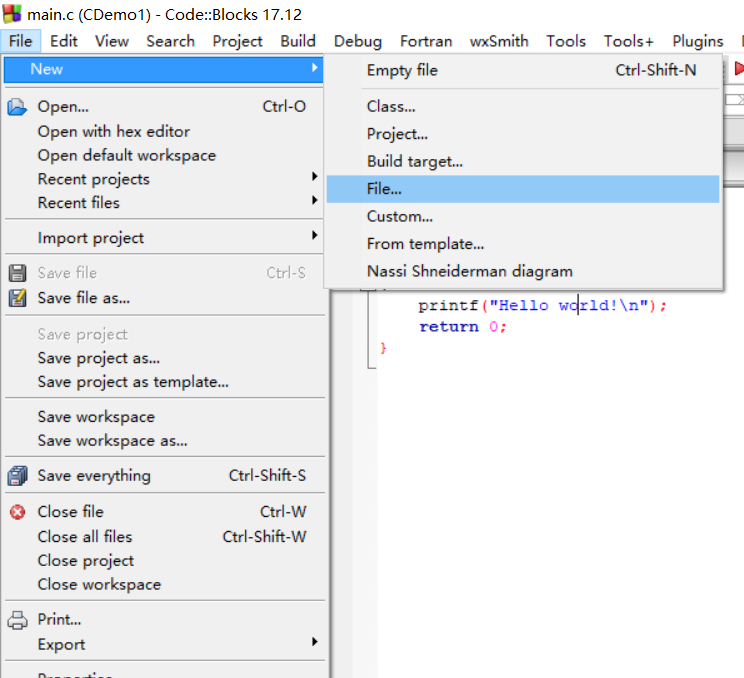Image resolution: width=744 pixels, height=678 pixels.
Task: Click Close project entry
Action: (x=163, y=560)
